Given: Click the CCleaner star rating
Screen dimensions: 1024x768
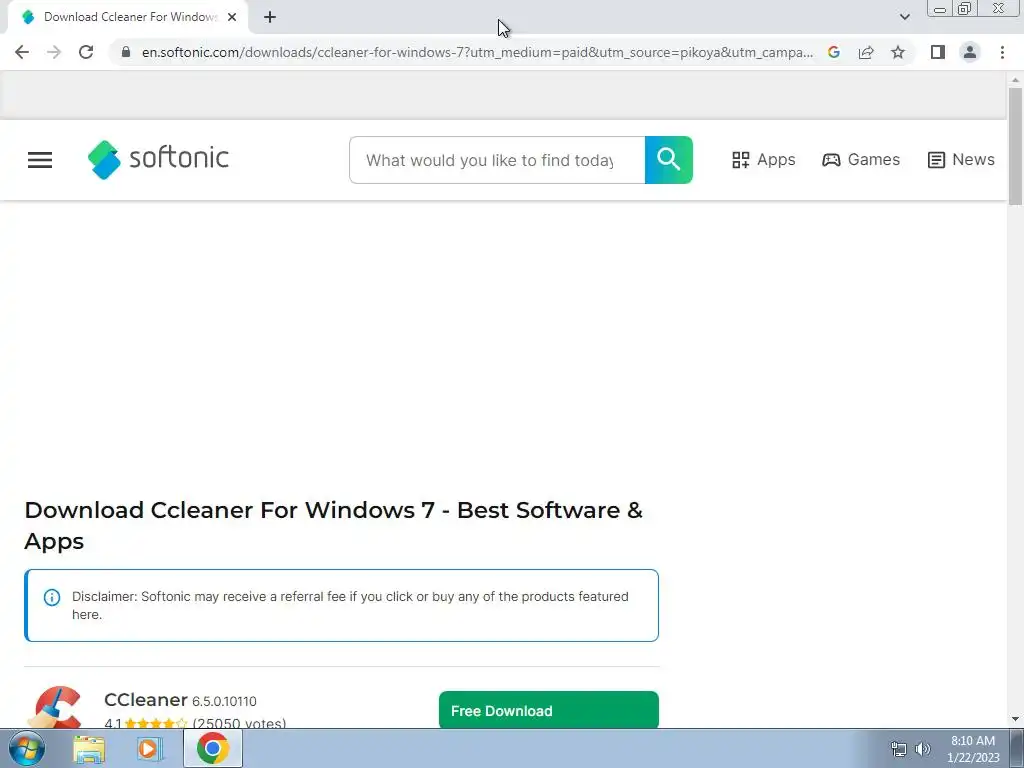Looking at the screenshot, I should point(155,723).
